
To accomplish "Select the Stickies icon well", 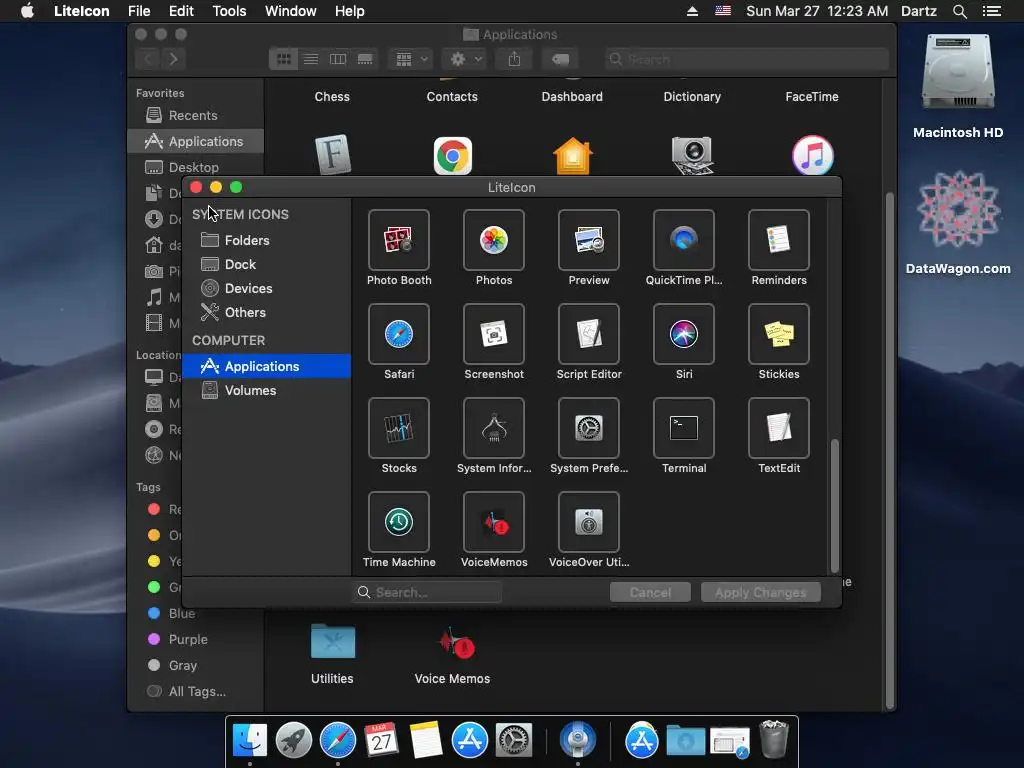I will point(778,334).
